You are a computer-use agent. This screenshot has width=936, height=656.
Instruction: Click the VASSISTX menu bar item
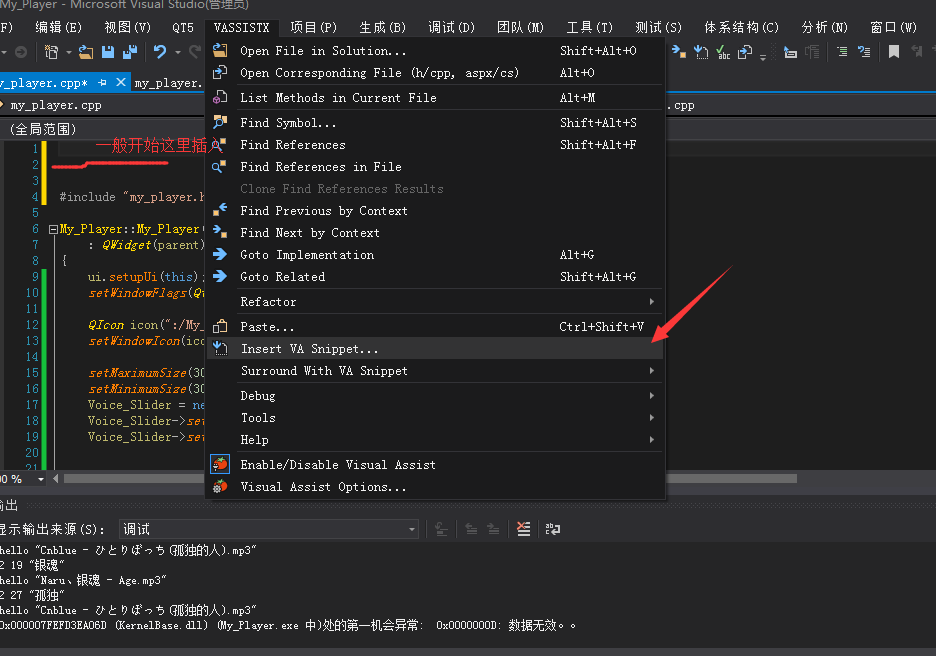point(242,27)
